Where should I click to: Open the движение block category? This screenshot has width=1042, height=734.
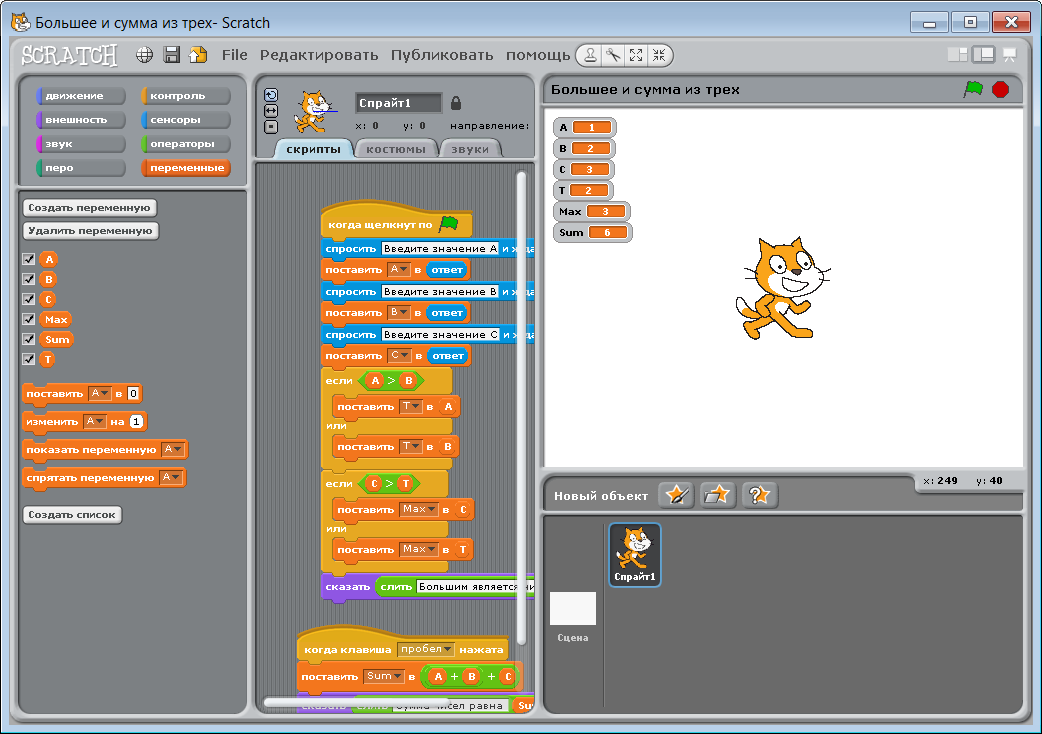point(80,96)
